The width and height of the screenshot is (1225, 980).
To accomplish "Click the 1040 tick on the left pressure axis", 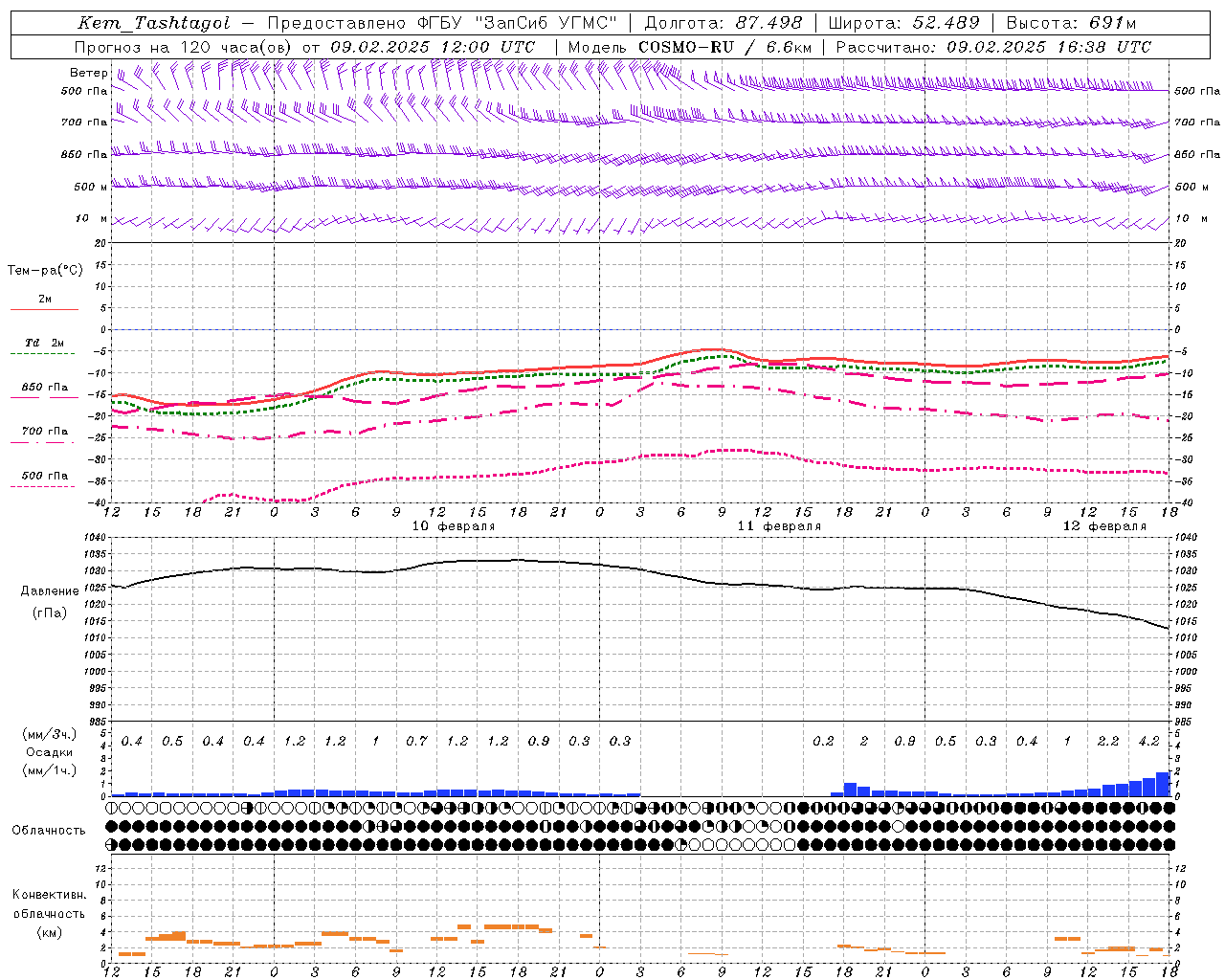I will tap(96, 538).
